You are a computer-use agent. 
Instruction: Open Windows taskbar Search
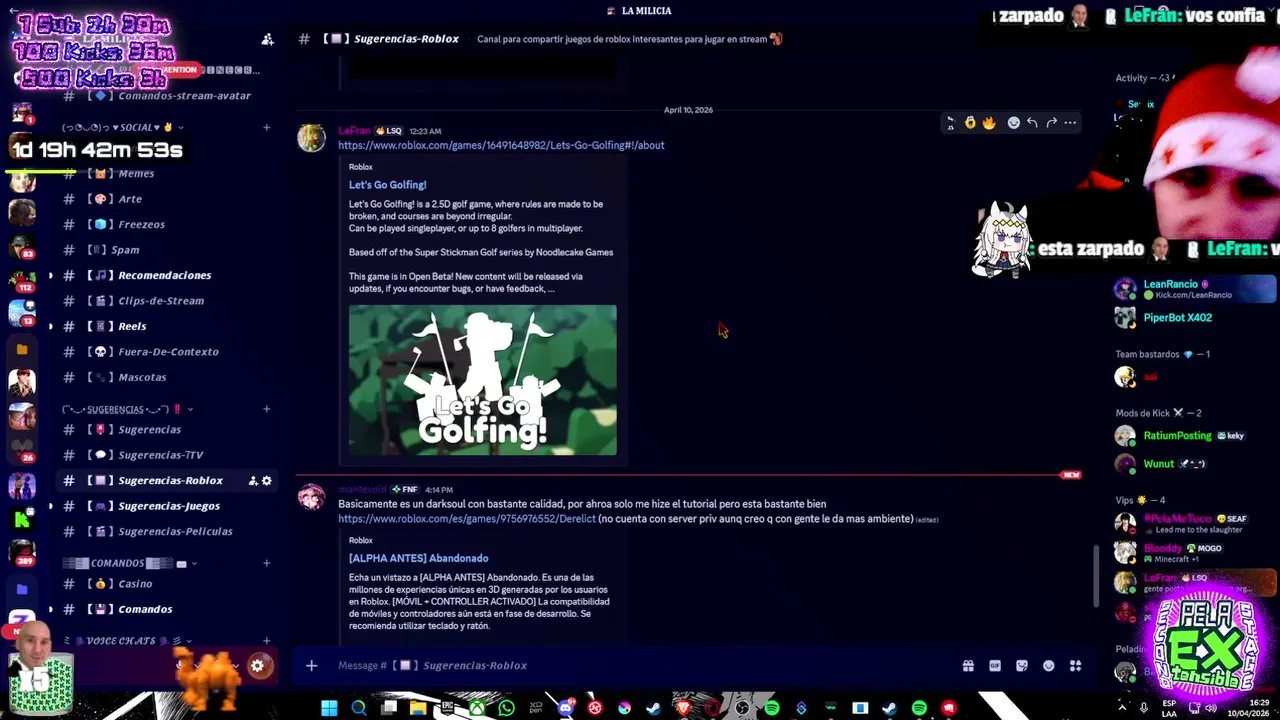click(x=358, y=709)
